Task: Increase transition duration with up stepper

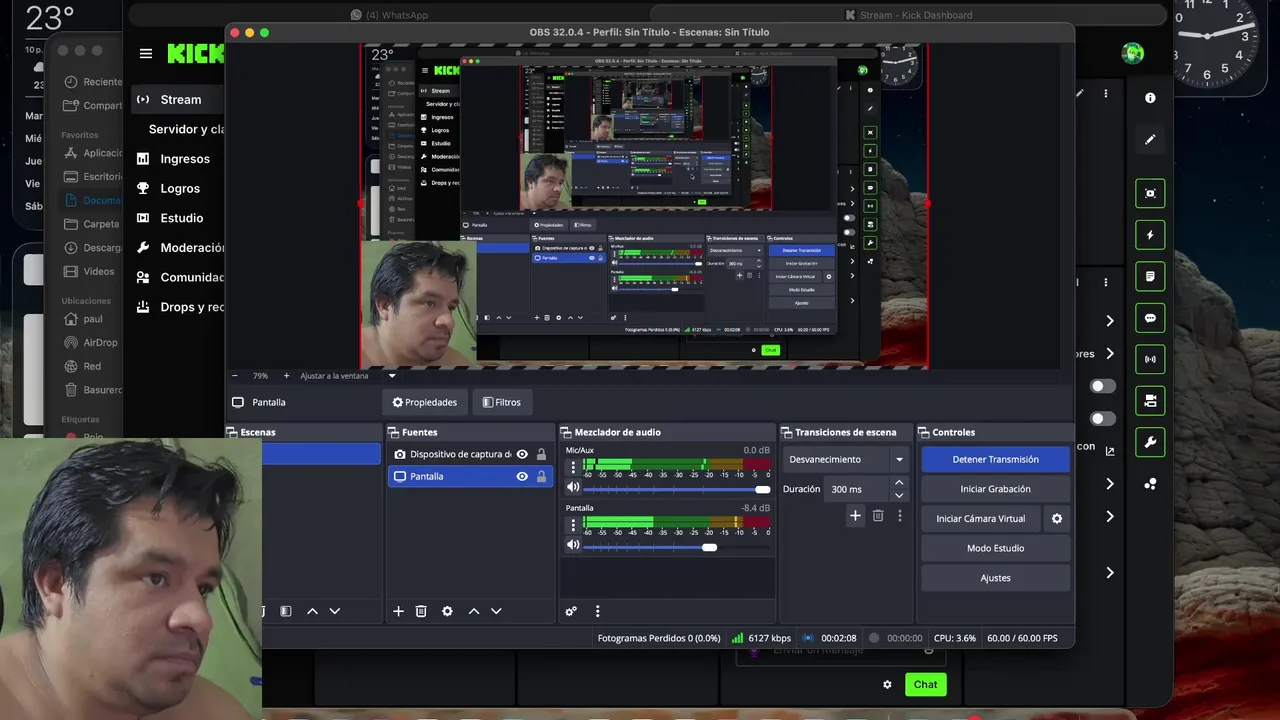Action: [x=899, y=484]
